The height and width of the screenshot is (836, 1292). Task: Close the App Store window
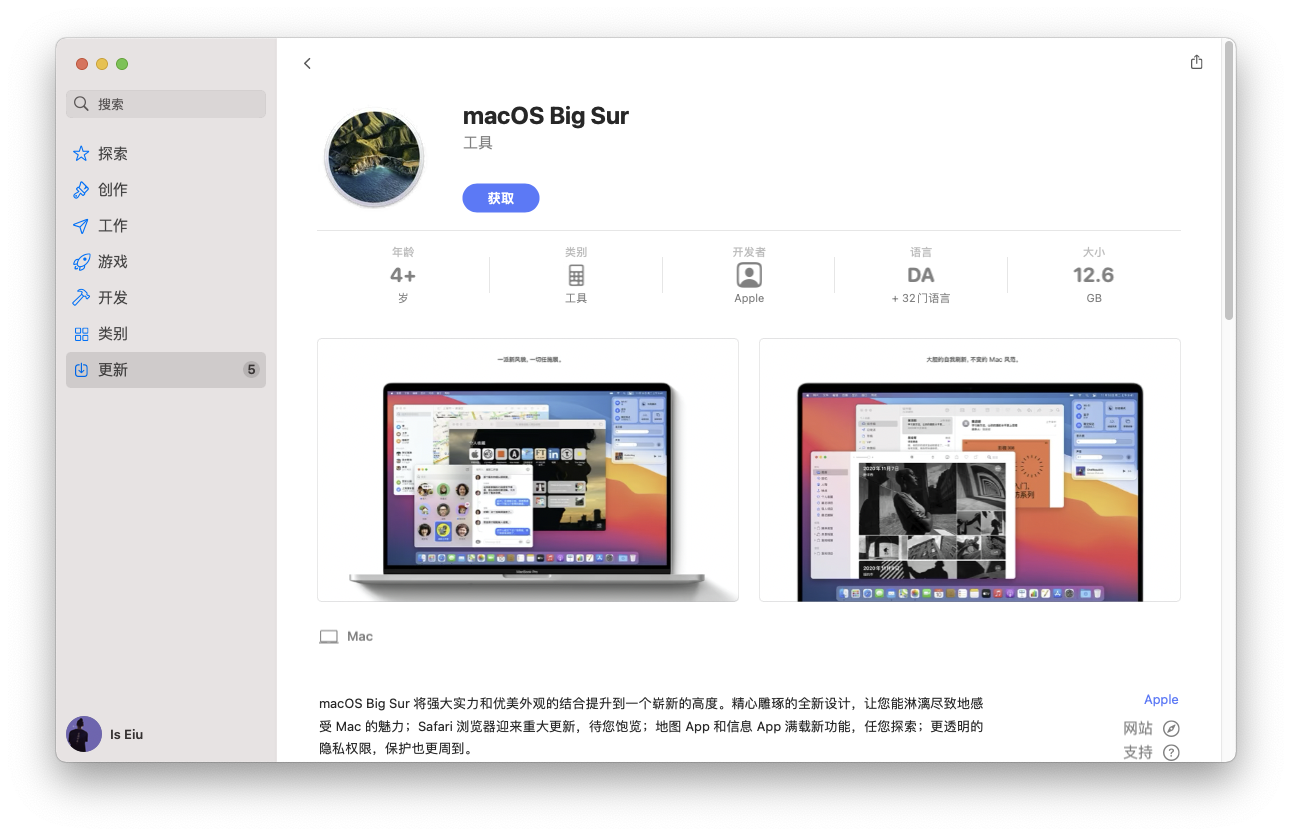[x=82, y=64]
